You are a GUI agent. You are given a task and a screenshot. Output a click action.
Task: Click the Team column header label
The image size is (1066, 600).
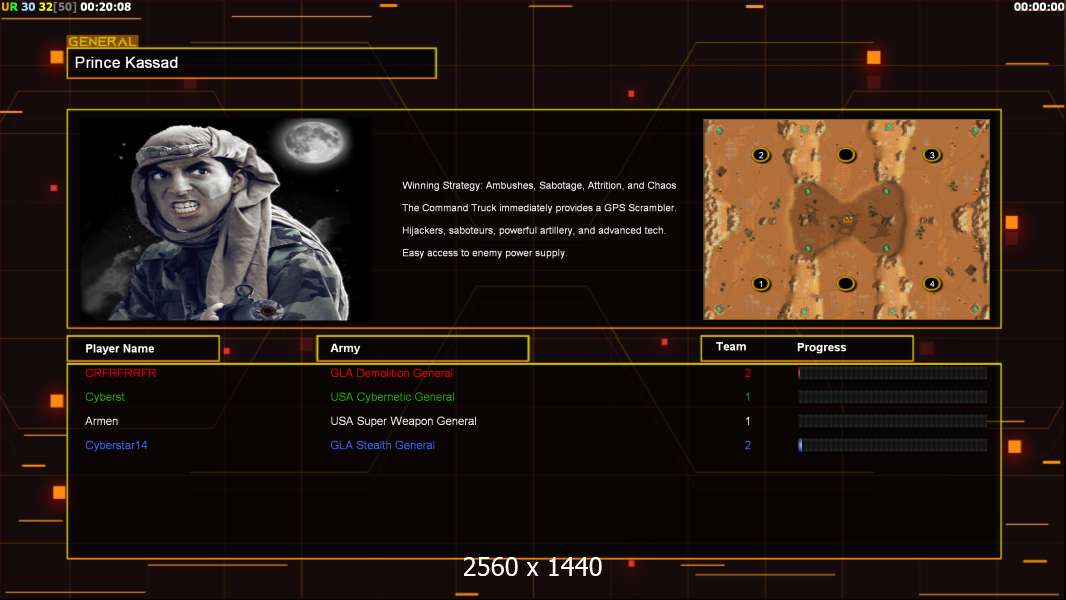coord(731,347)
